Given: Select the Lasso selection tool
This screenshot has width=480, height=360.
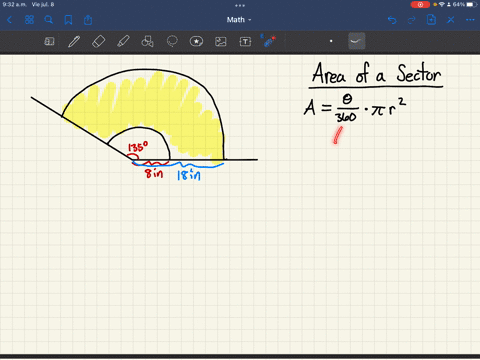Looking at the screenshot, I should 172,41.
